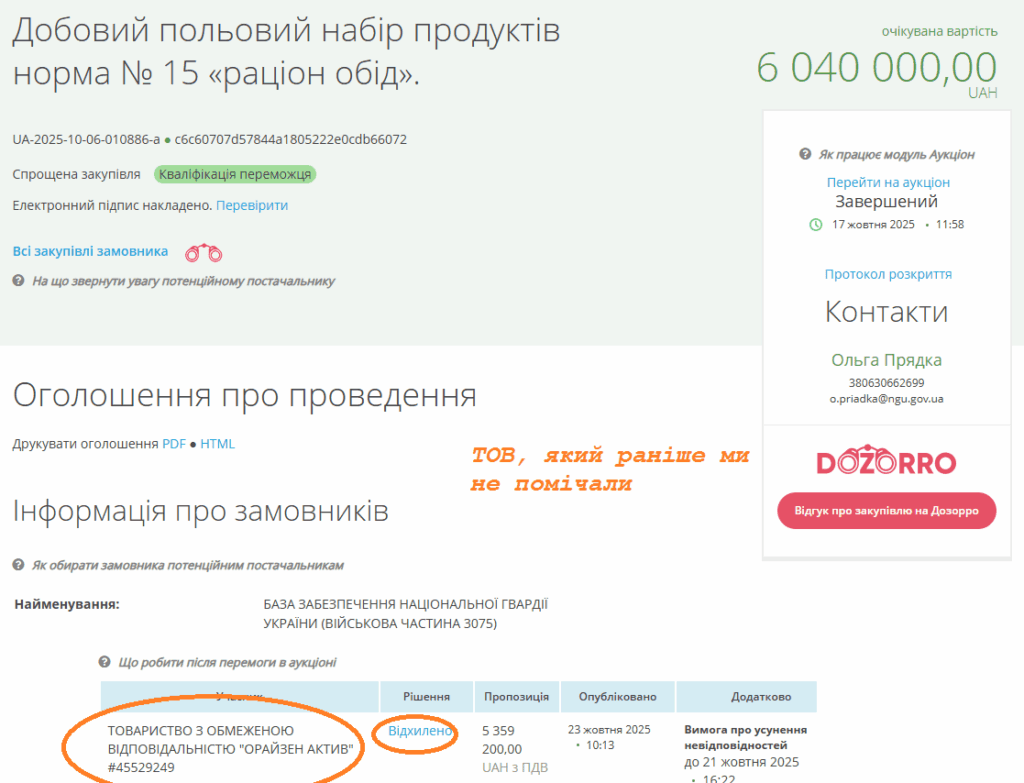This screenshot has width=1024, height=783.
Task: Expand Як обирати замовника потенційним постачальникам help
Action: point(187,566)
